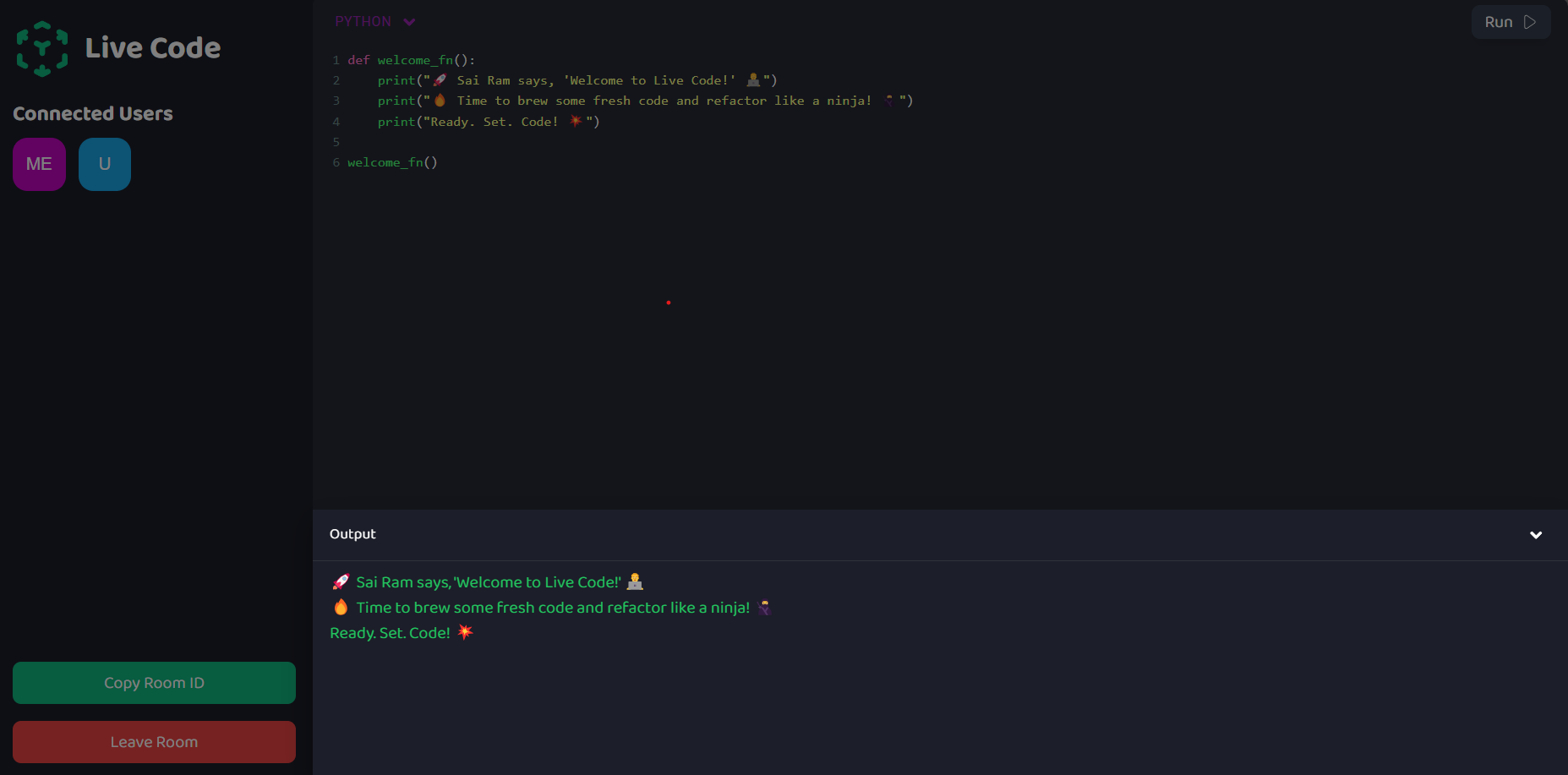This screenshot has width=1568, height=775.
Task: Click the collision emoji after output Ready. Set. Code!
Action: click(465, 632)
